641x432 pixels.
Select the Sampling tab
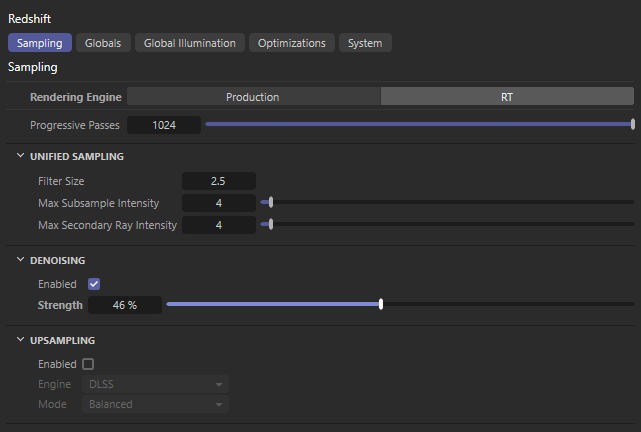pyautogui.click(x=39, y=43)
